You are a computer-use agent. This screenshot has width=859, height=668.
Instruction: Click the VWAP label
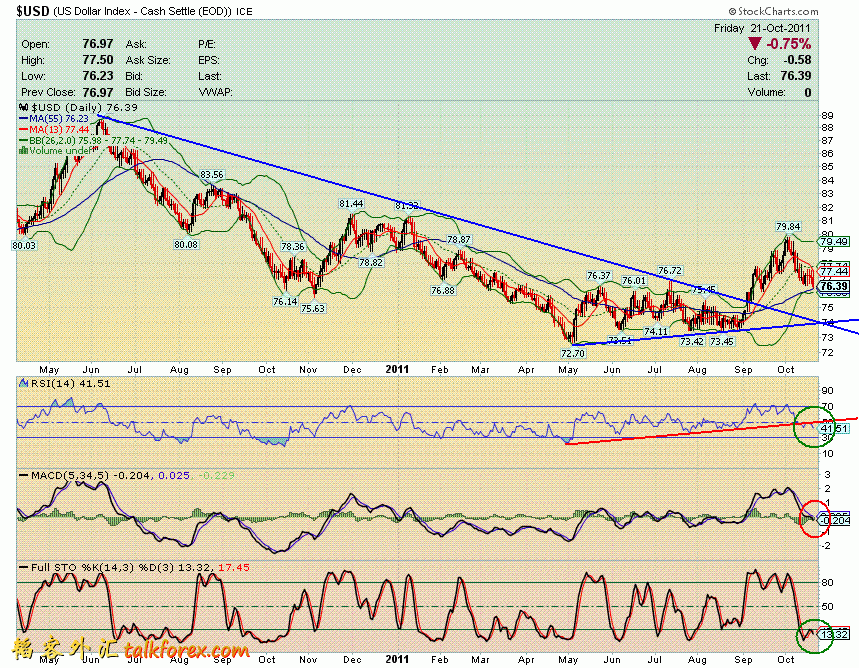215,92
